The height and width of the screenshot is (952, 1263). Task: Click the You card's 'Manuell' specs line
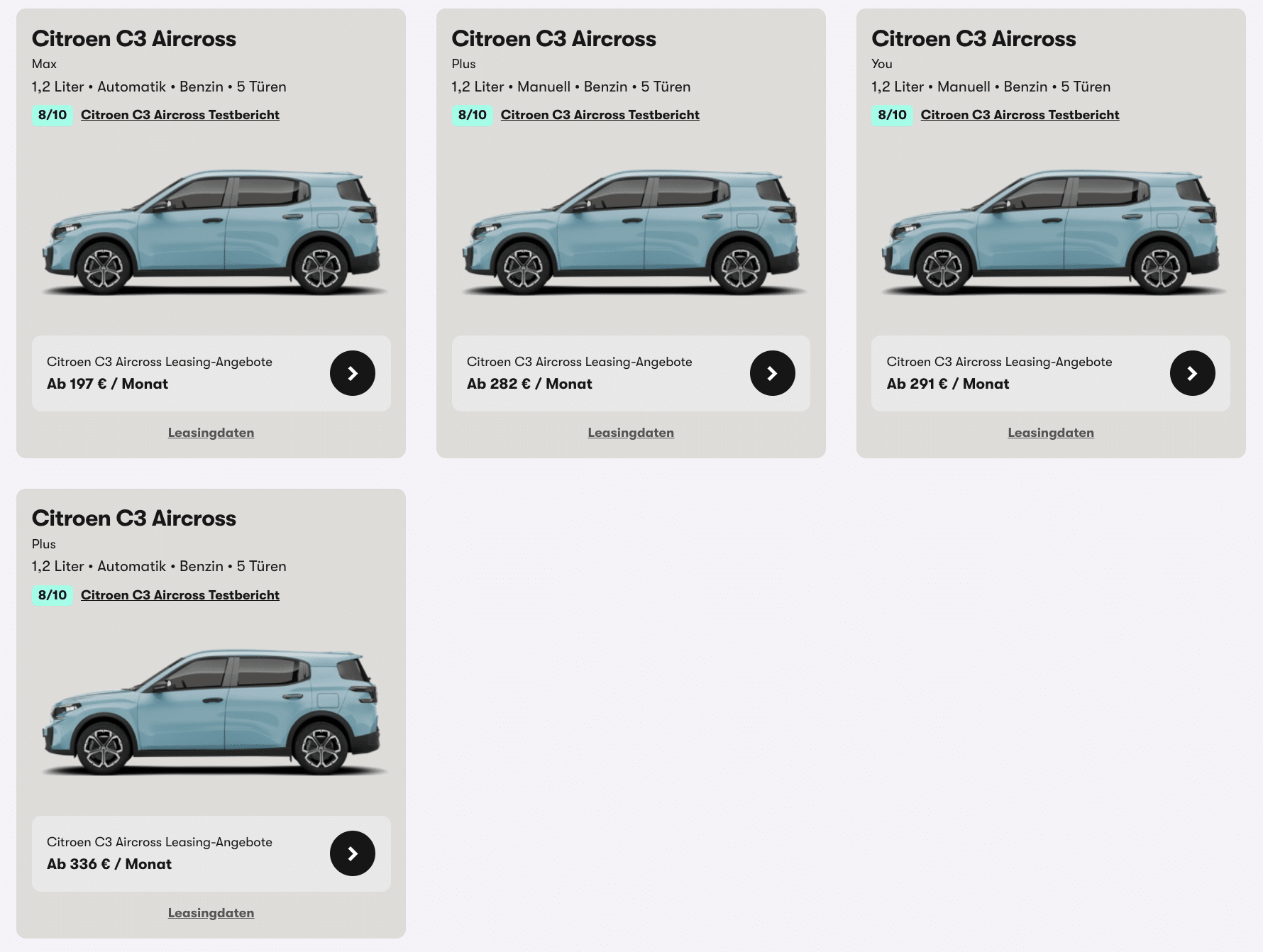[x=991, y=87]
